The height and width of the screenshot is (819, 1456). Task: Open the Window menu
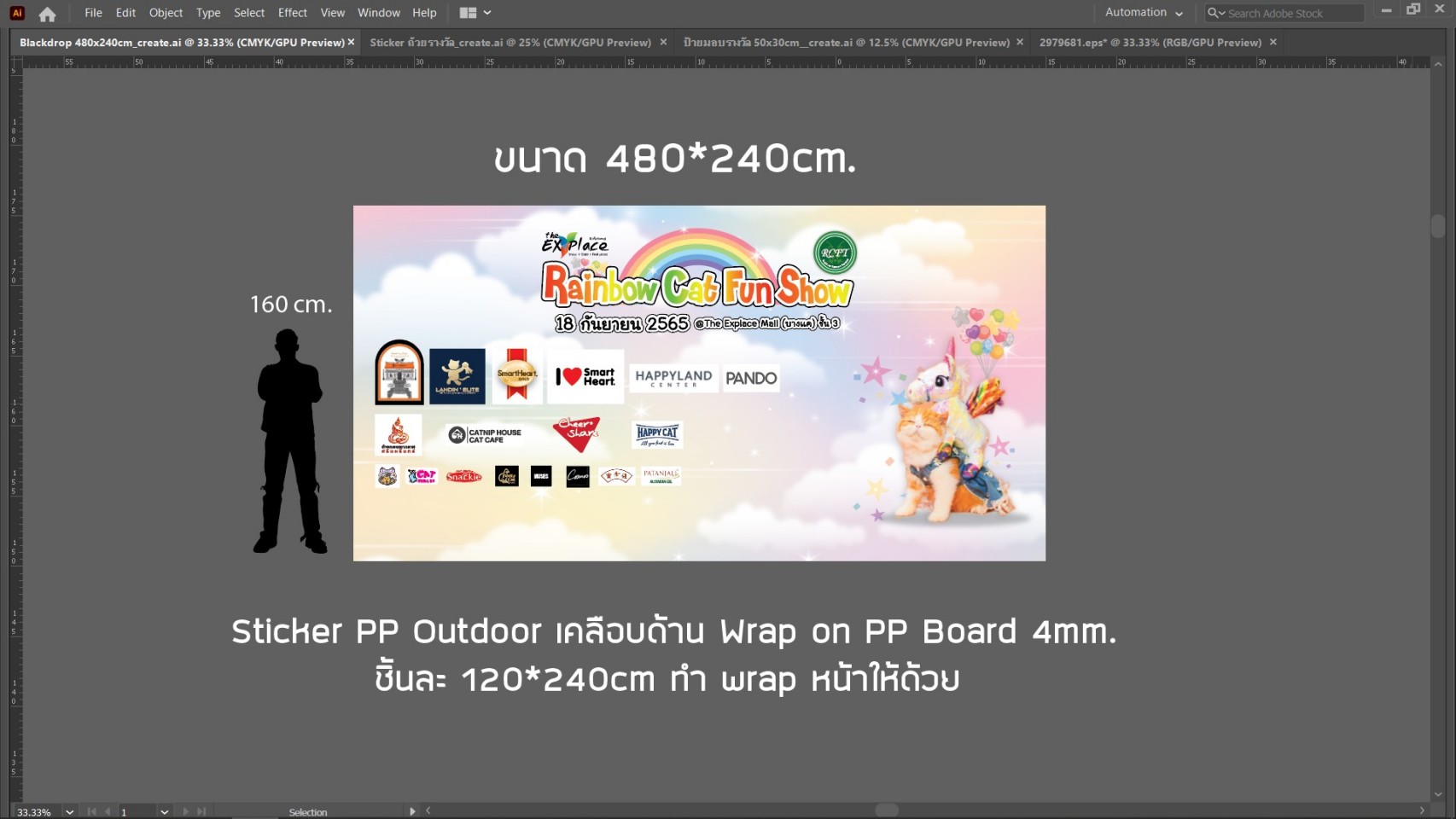click(378, 13)
